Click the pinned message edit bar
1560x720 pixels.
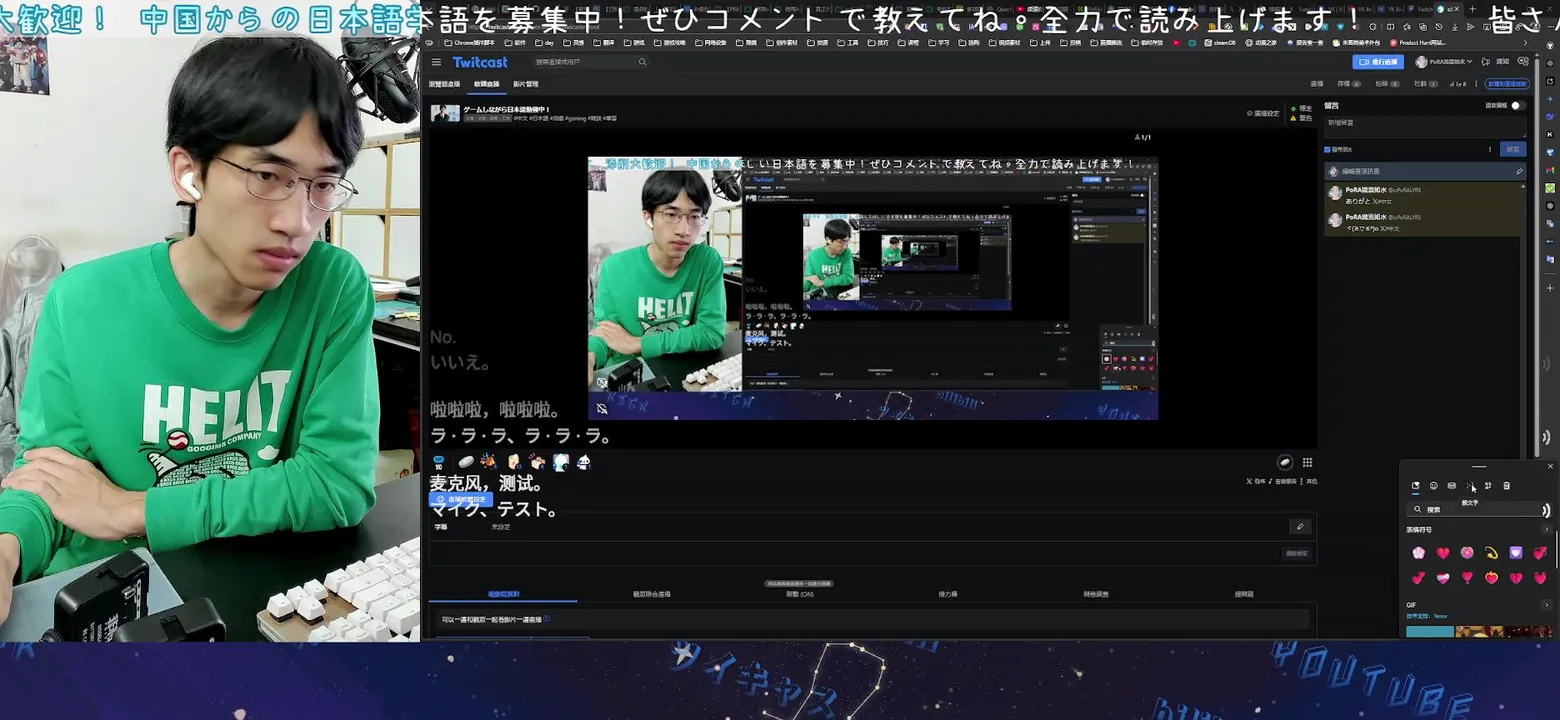click(1424, 171)
